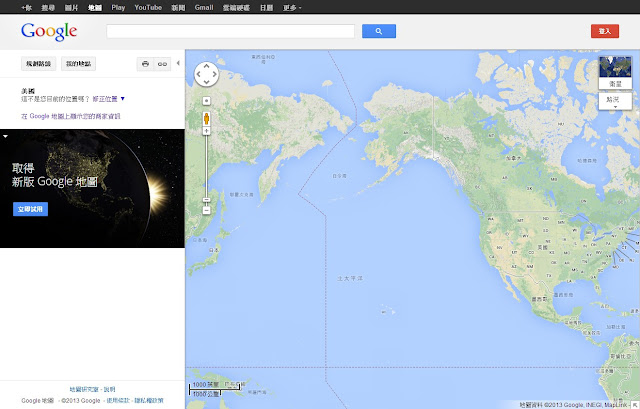Click the blue try-now button on promo
The height and width of the screenshot is (409, 640).
coord(30,209)
